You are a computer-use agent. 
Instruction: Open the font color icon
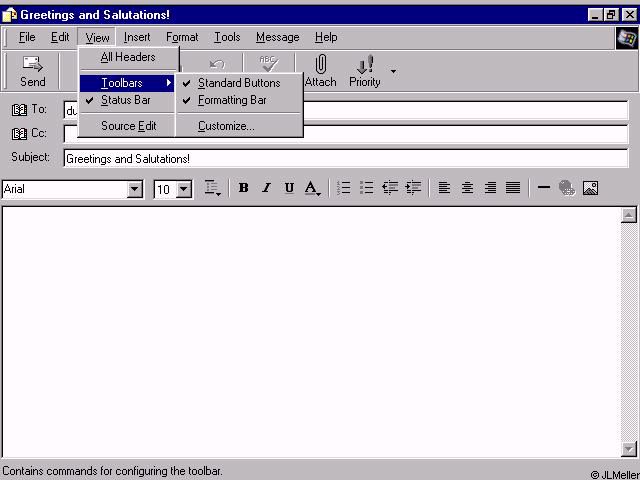(312, 188)
